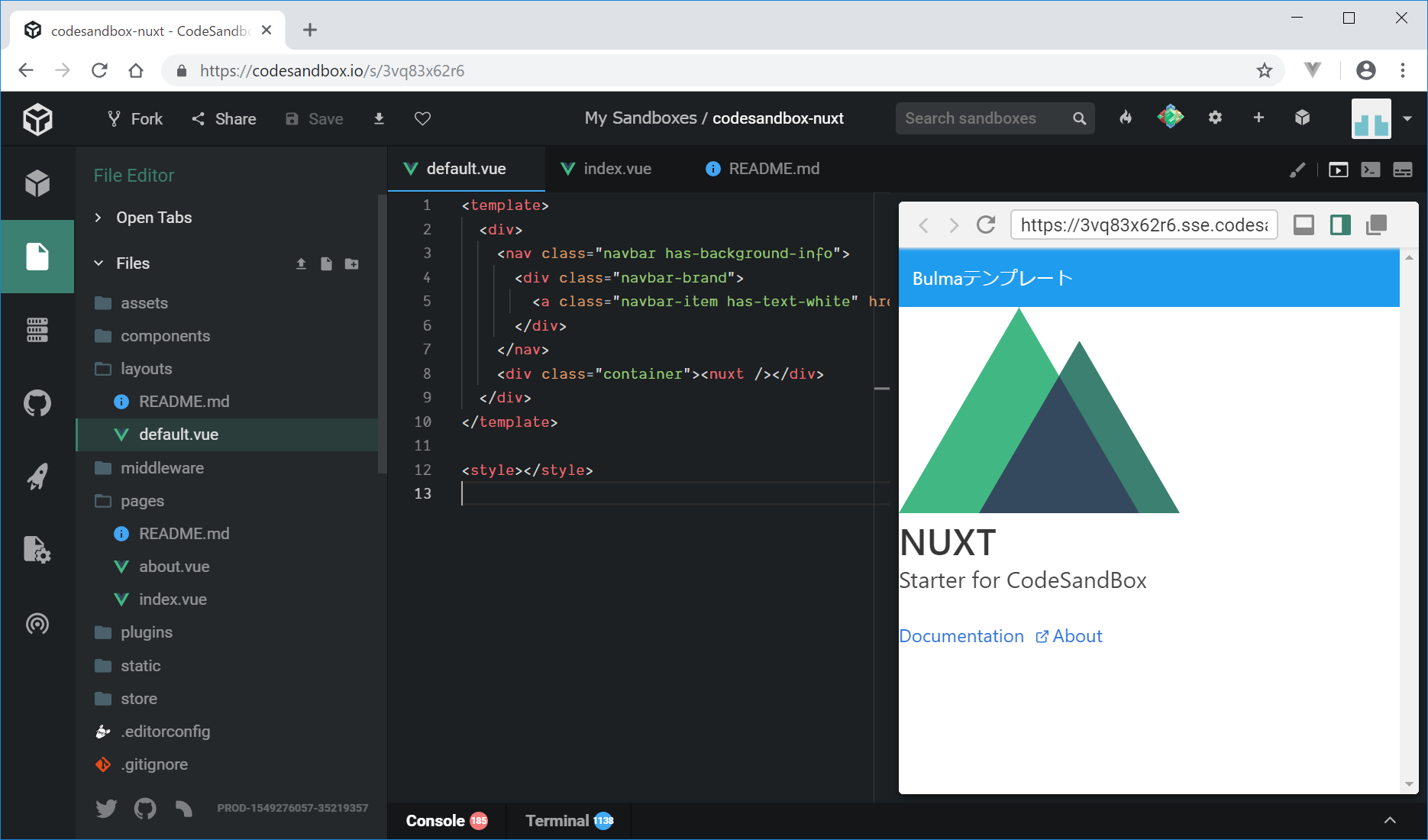Click the CodeSandbox logo in header

pyautogui.click(x=37, y=119)
